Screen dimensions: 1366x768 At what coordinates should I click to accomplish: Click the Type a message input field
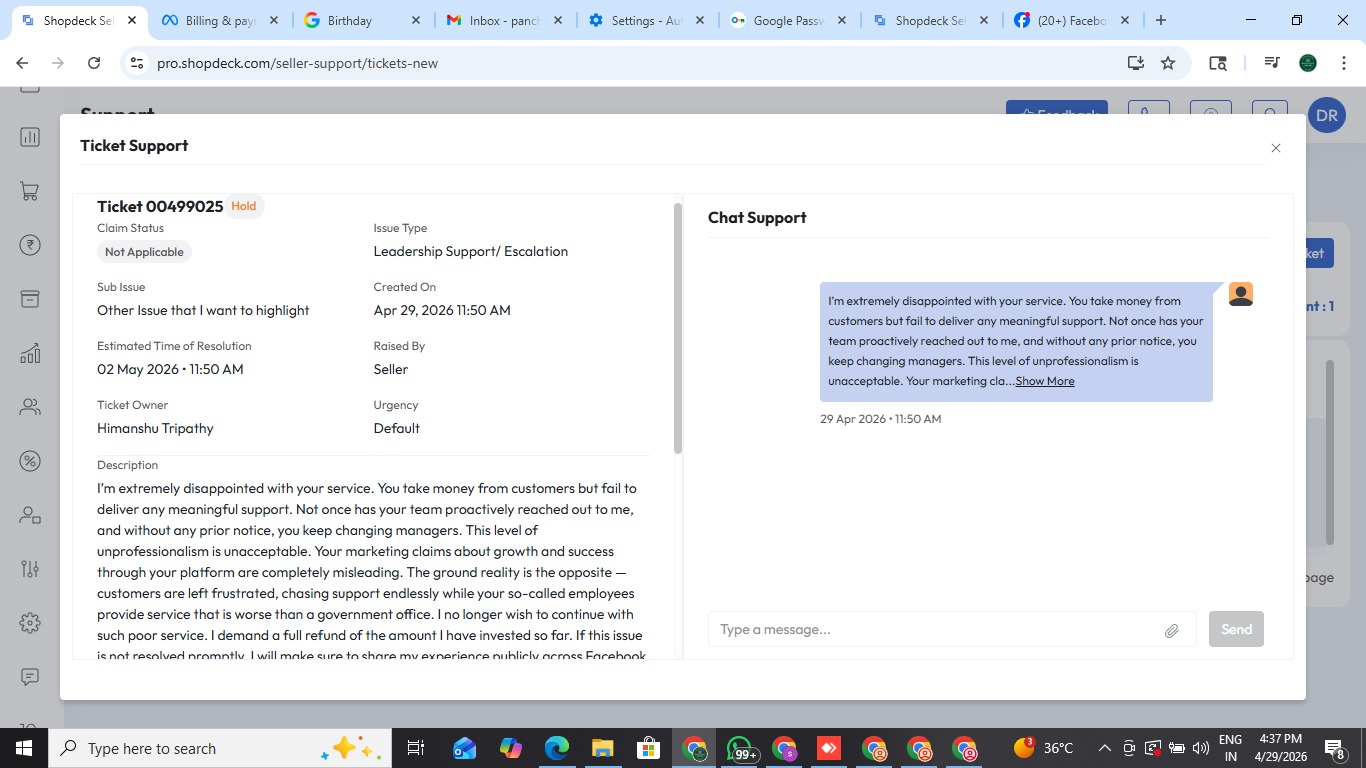pos(937,629)
